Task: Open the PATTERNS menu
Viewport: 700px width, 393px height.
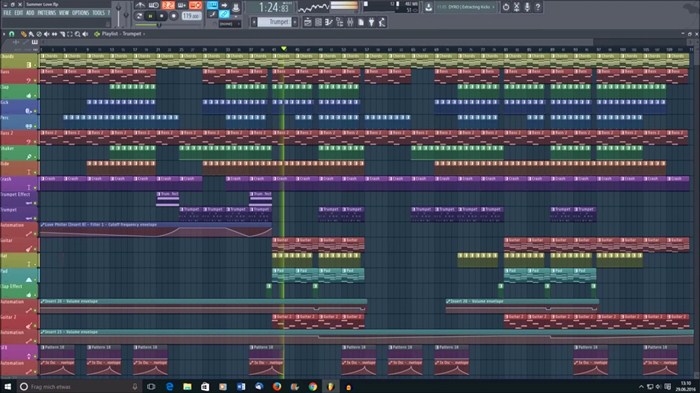Action: point(47,13)
